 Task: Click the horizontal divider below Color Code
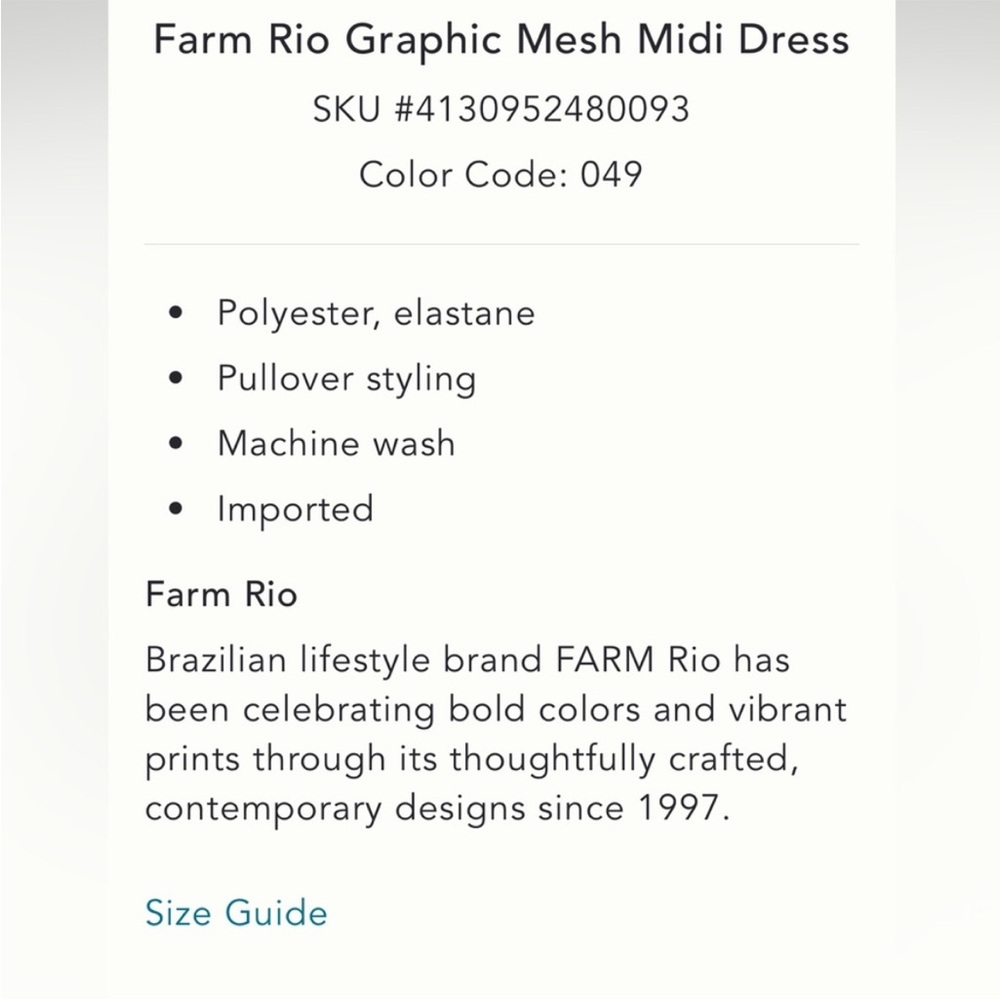tap(501, 244)
